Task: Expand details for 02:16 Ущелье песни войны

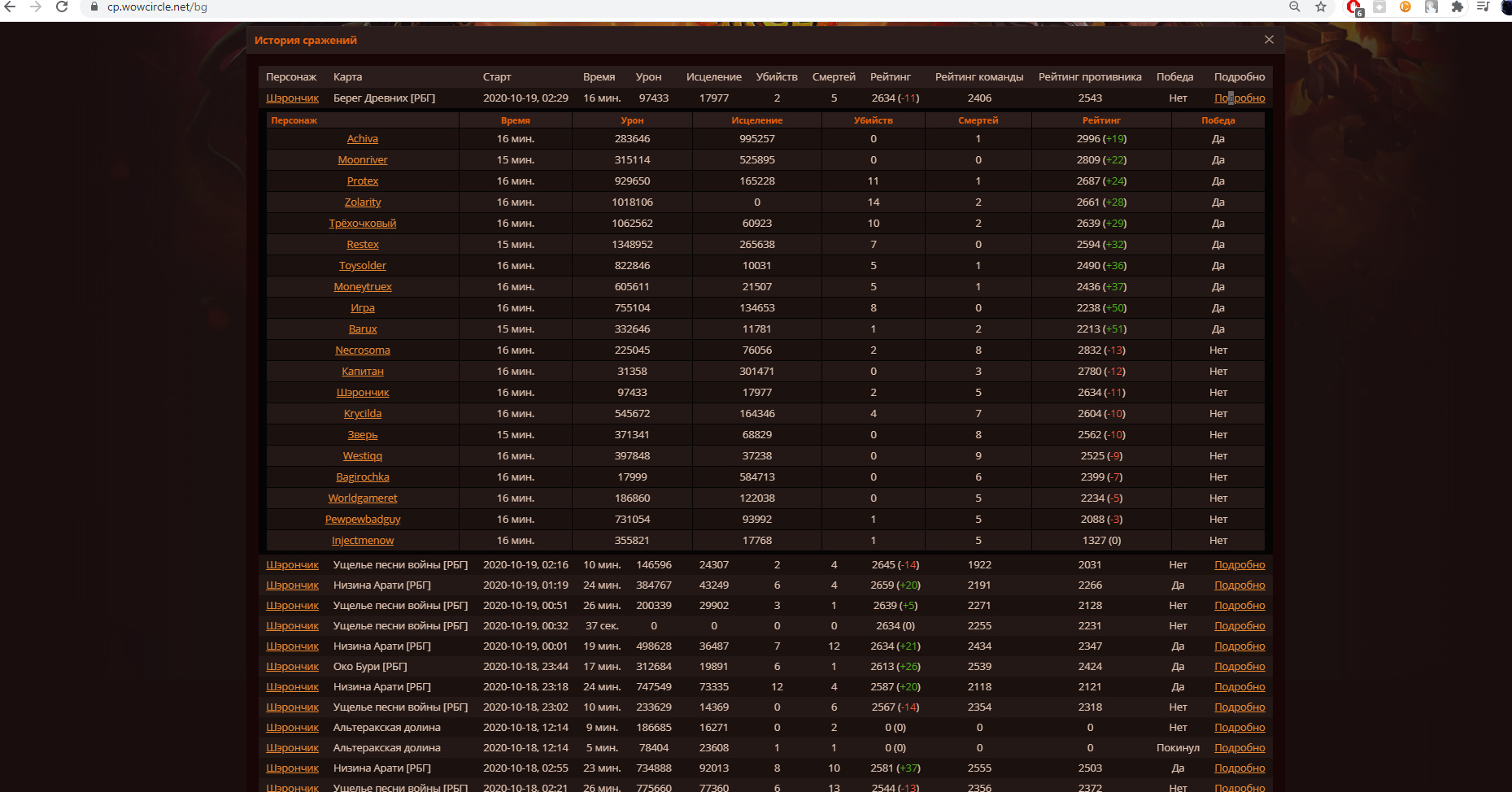Action: (1239, 565)
